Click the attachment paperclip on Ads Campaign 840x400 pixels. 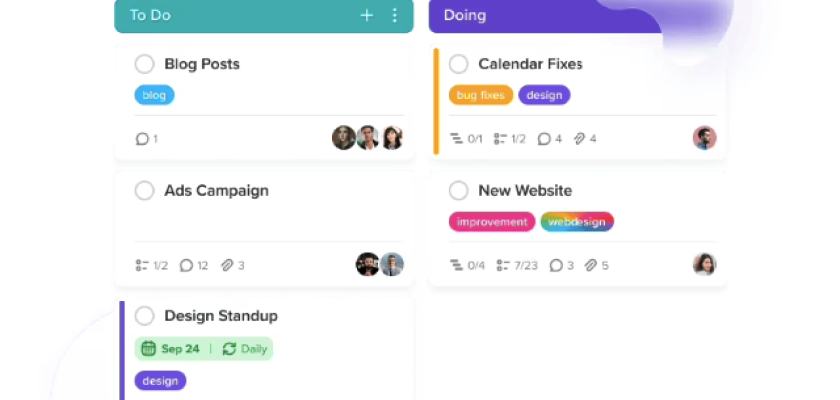click(227, 265)
